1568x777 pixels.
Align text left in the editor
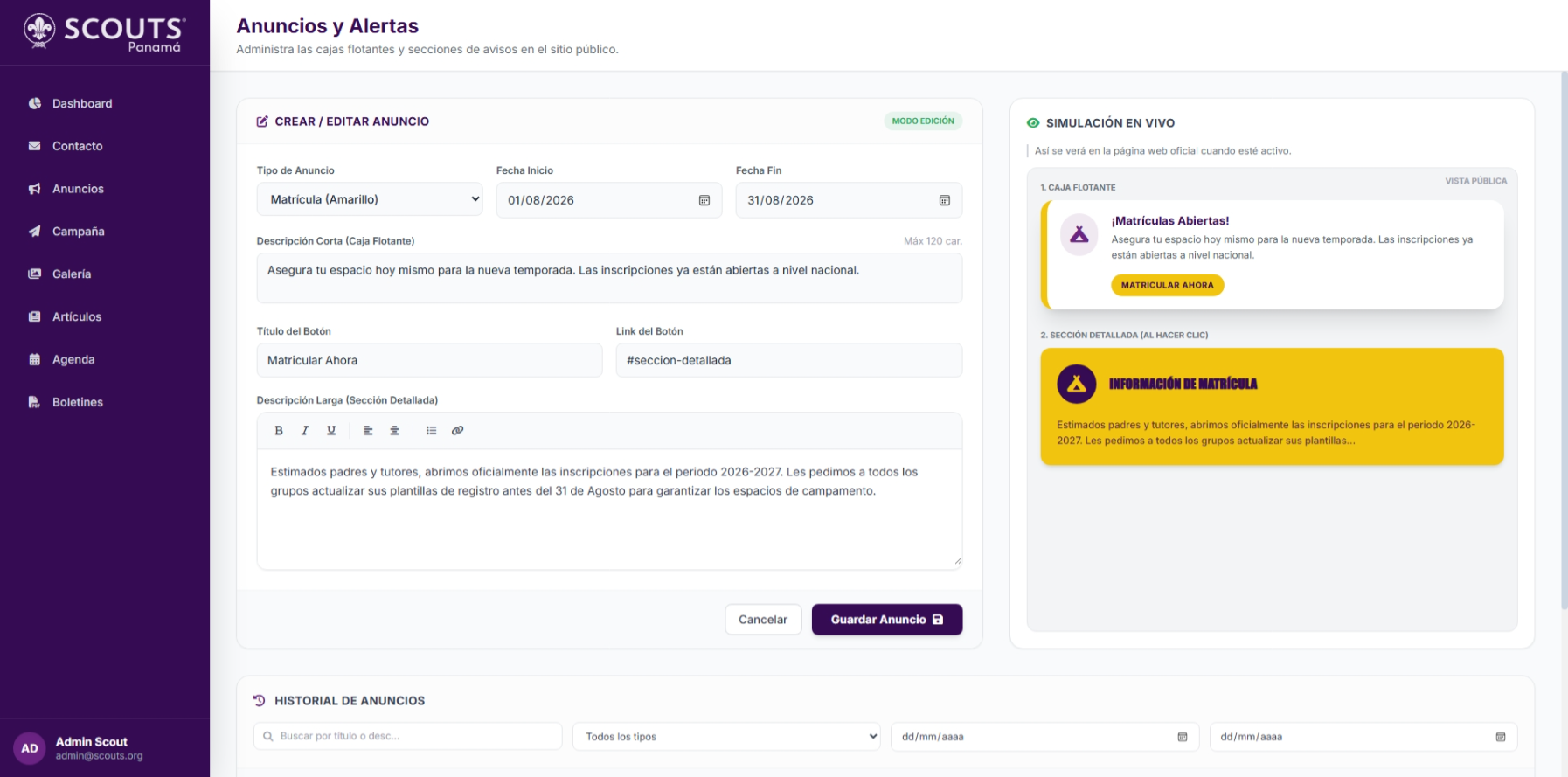368,430
